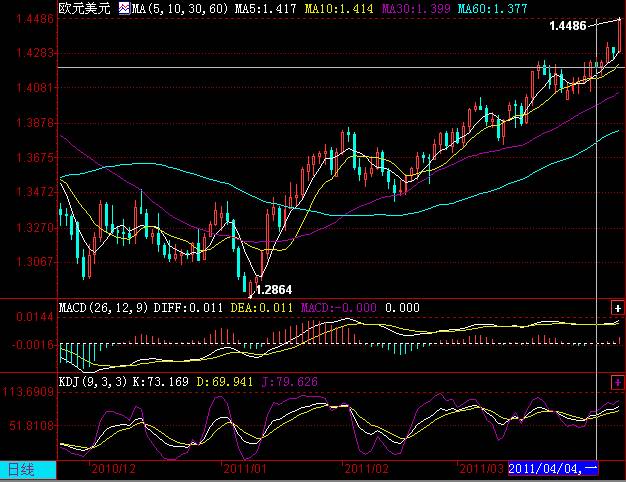
Task: Click the K:73.169 value
Action: pos(160,382)
